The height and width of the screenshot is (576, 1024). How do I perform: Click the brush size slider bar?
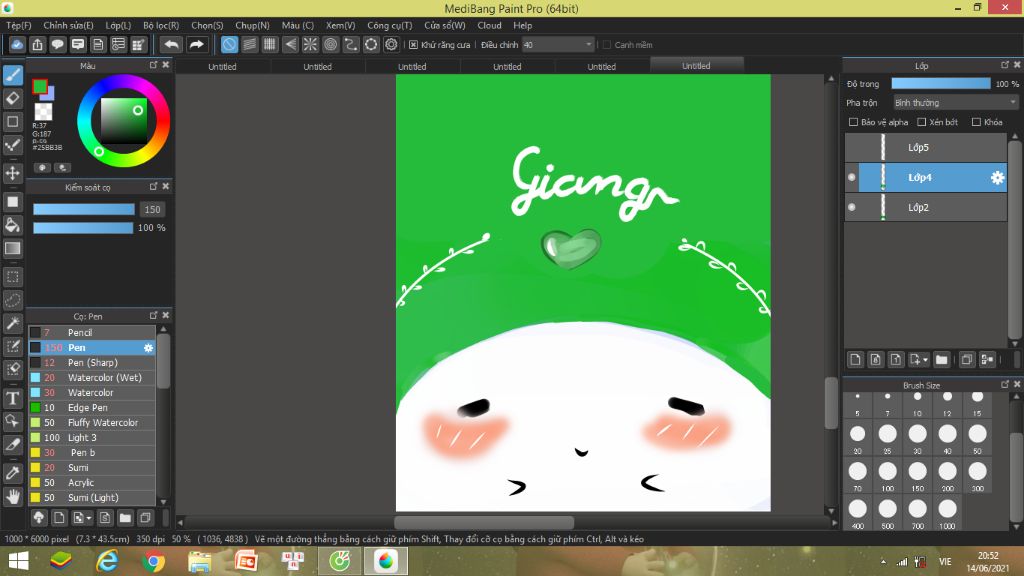(84, 209)
